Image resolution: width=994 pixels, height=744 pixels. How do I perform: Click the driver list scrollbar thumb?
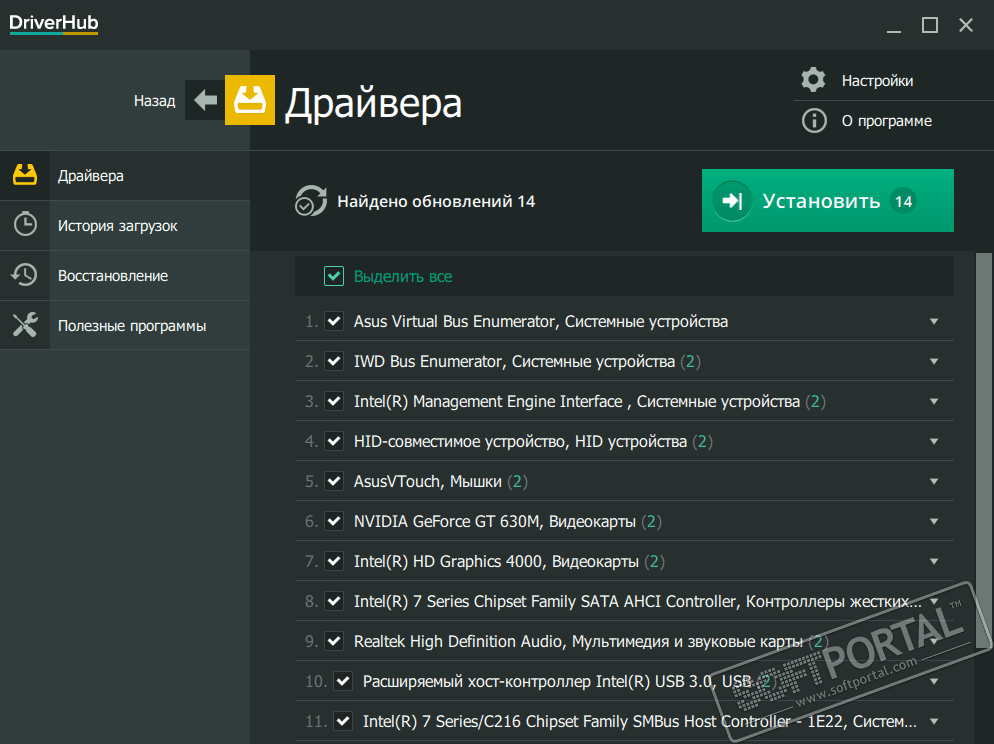pyautogui.click(x=983, y=450)
